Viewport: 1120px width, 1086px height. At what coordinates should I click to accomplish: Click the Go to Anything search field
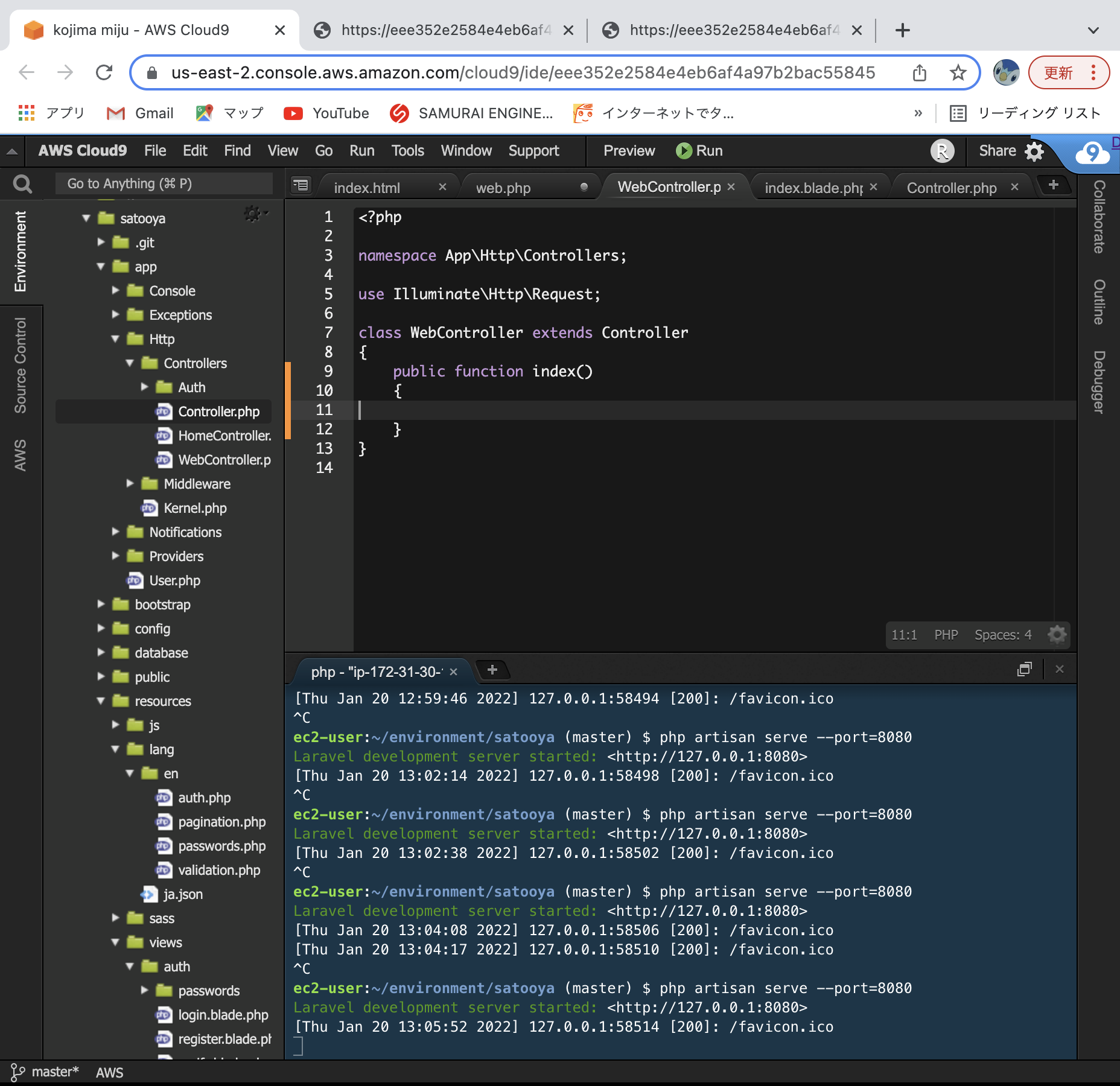tap(164, 184)
